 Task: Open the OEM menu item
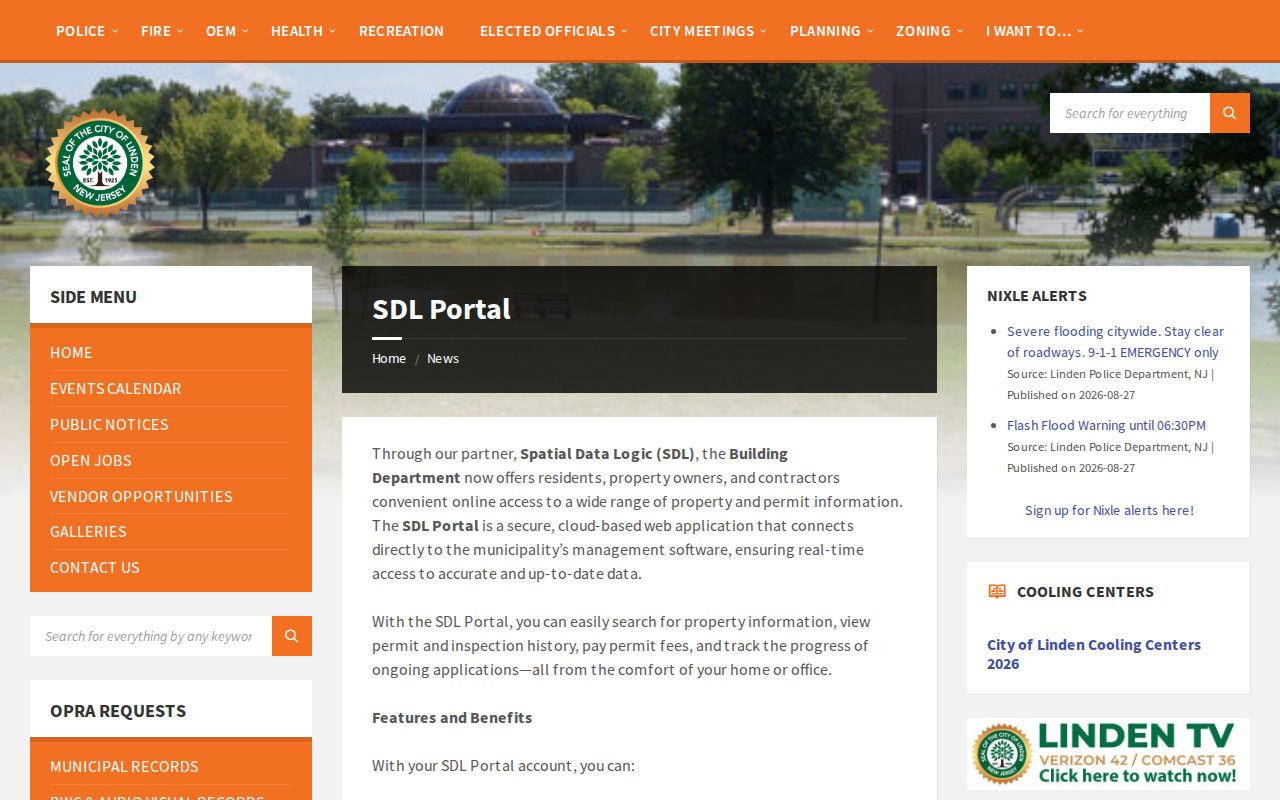221,31
